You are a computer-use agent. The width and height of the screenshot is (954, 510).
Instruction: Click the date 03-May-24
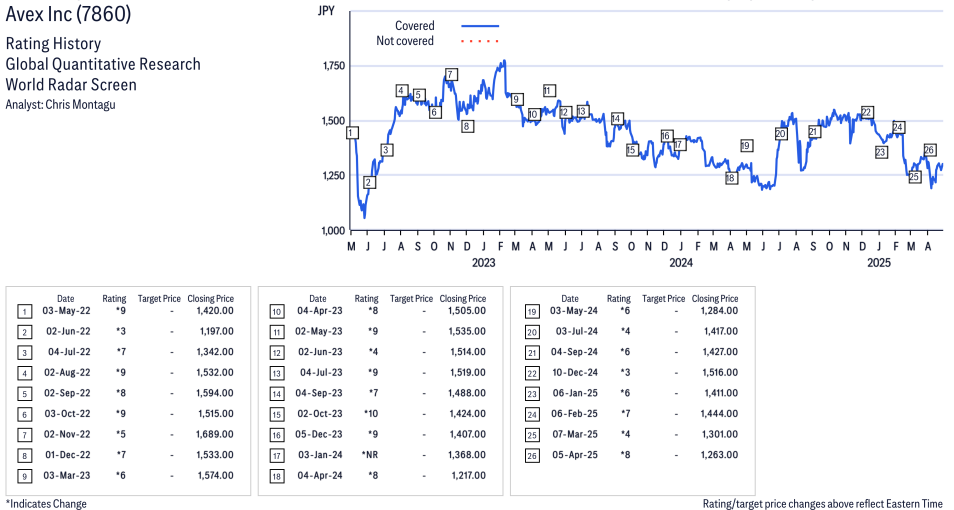pyautogui.click(x=574, y=311)
